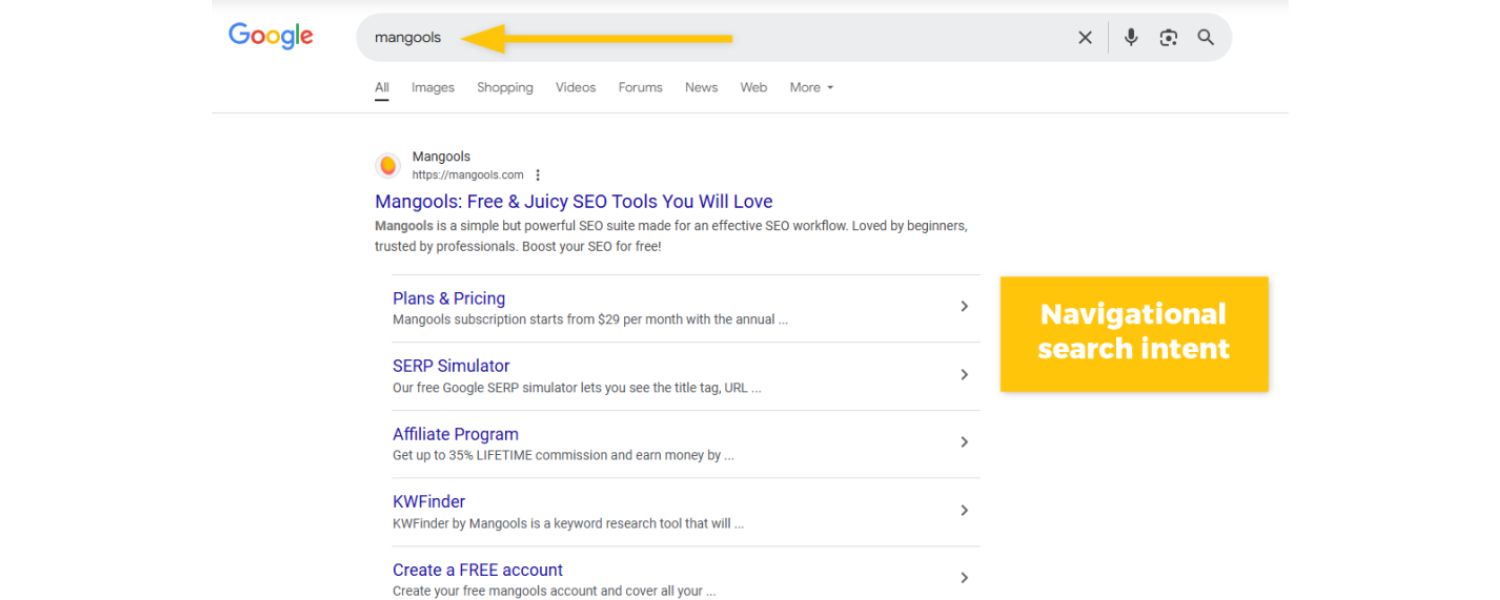
Task: Open the three-dot menu beside mangools.com
Action: point(538,174)
